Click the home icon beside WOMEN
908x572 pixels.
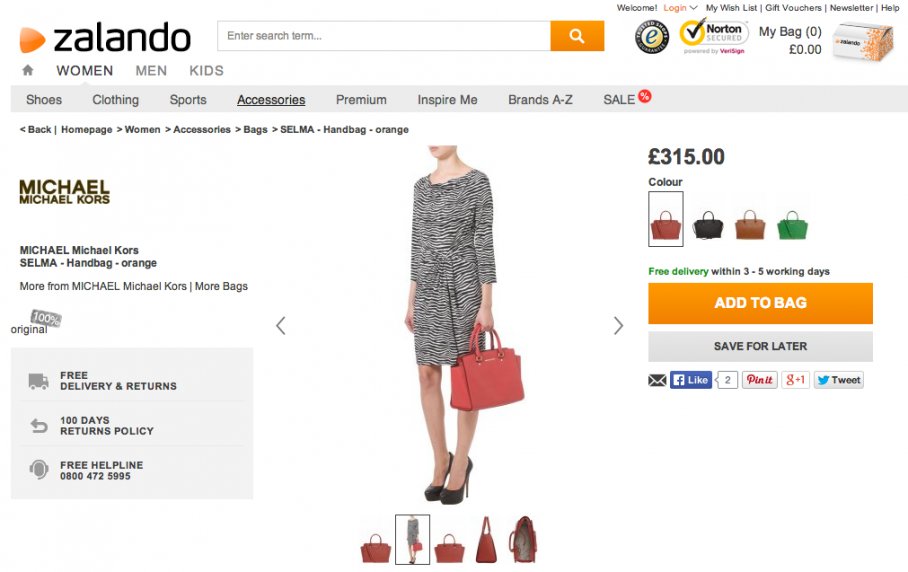(27, 70)
